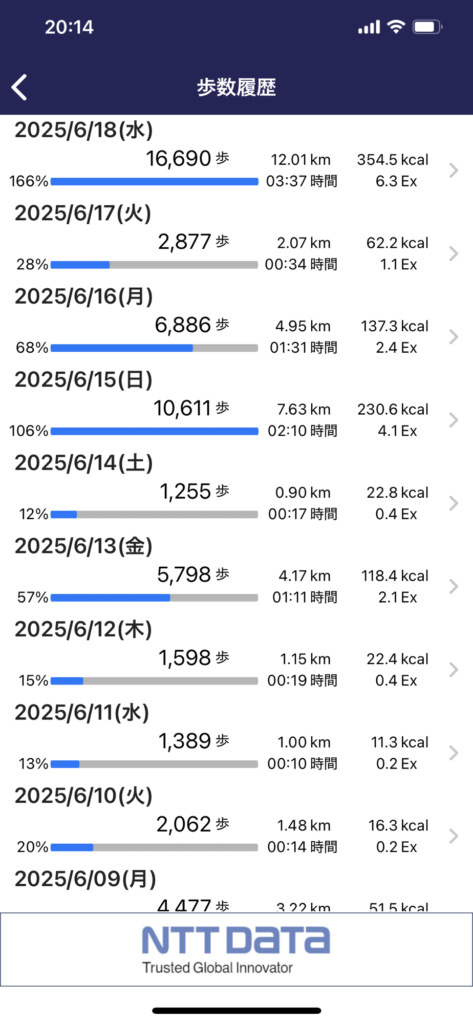Open details chevron for 2025/6/16
The image size is (473, 1024).
point(454,336)
